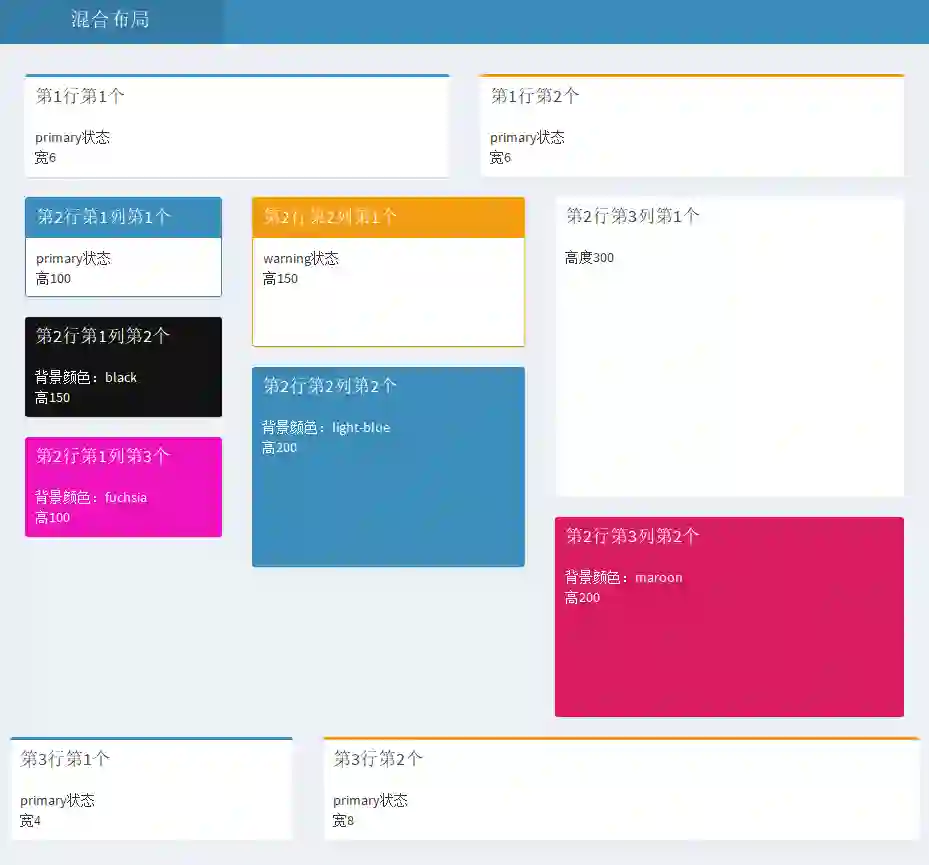Click primary状态 in 第2行第1列第1个 box
929x865 pixels.
point(73,258)
